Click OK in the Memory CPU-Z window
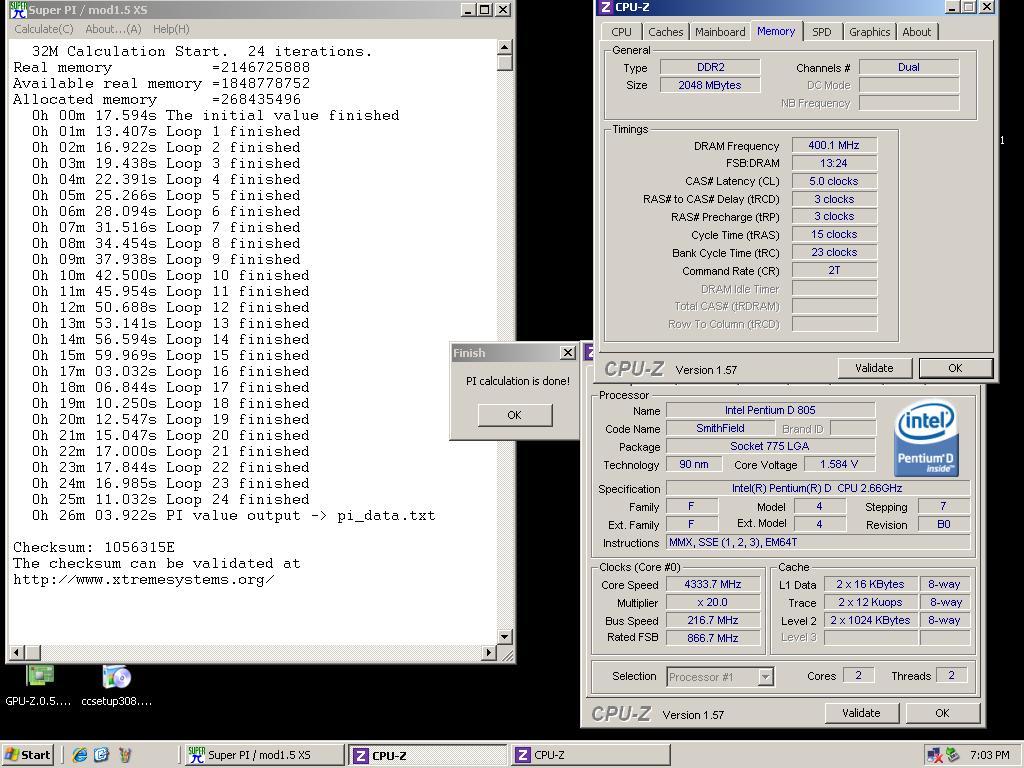1024x768 pixels. click(955, 368)
